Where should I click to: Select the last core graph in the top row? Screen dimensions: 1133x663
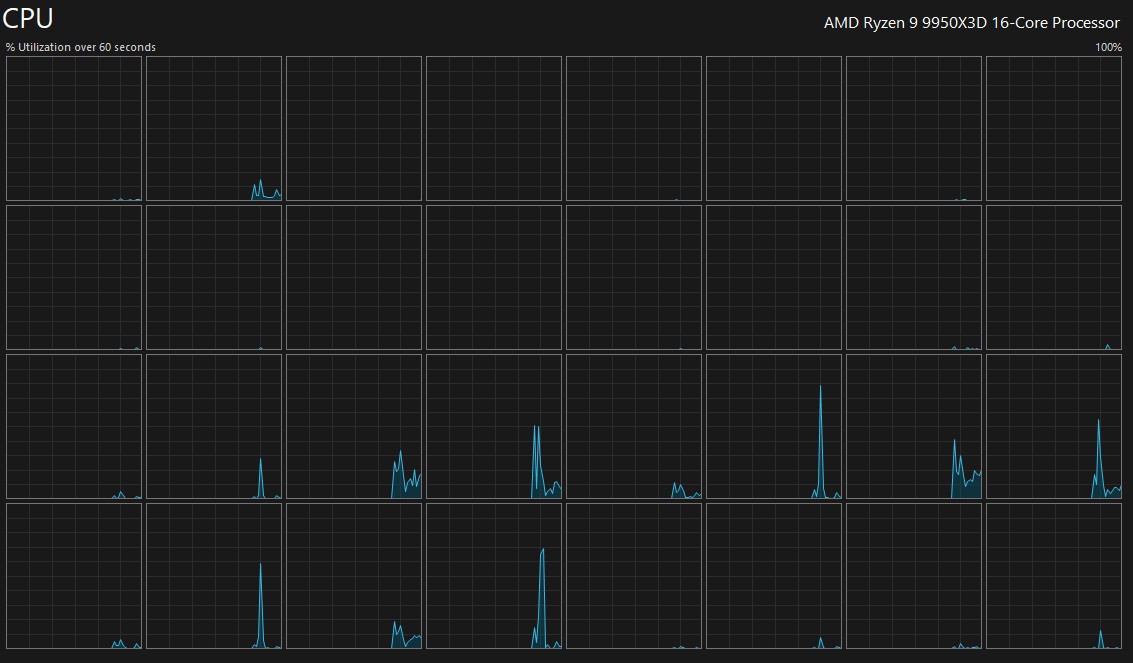1054,129
